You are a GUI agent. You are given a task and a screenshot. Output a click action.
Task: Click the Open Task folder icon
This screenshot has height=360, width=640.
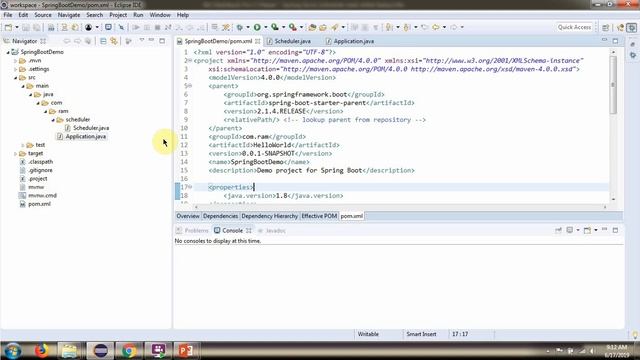coord(323,27)
